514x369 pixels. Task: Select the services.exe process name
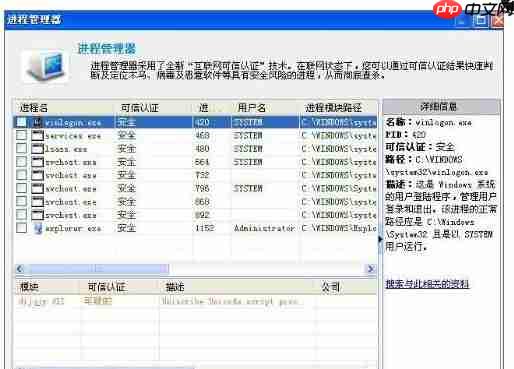73,136
